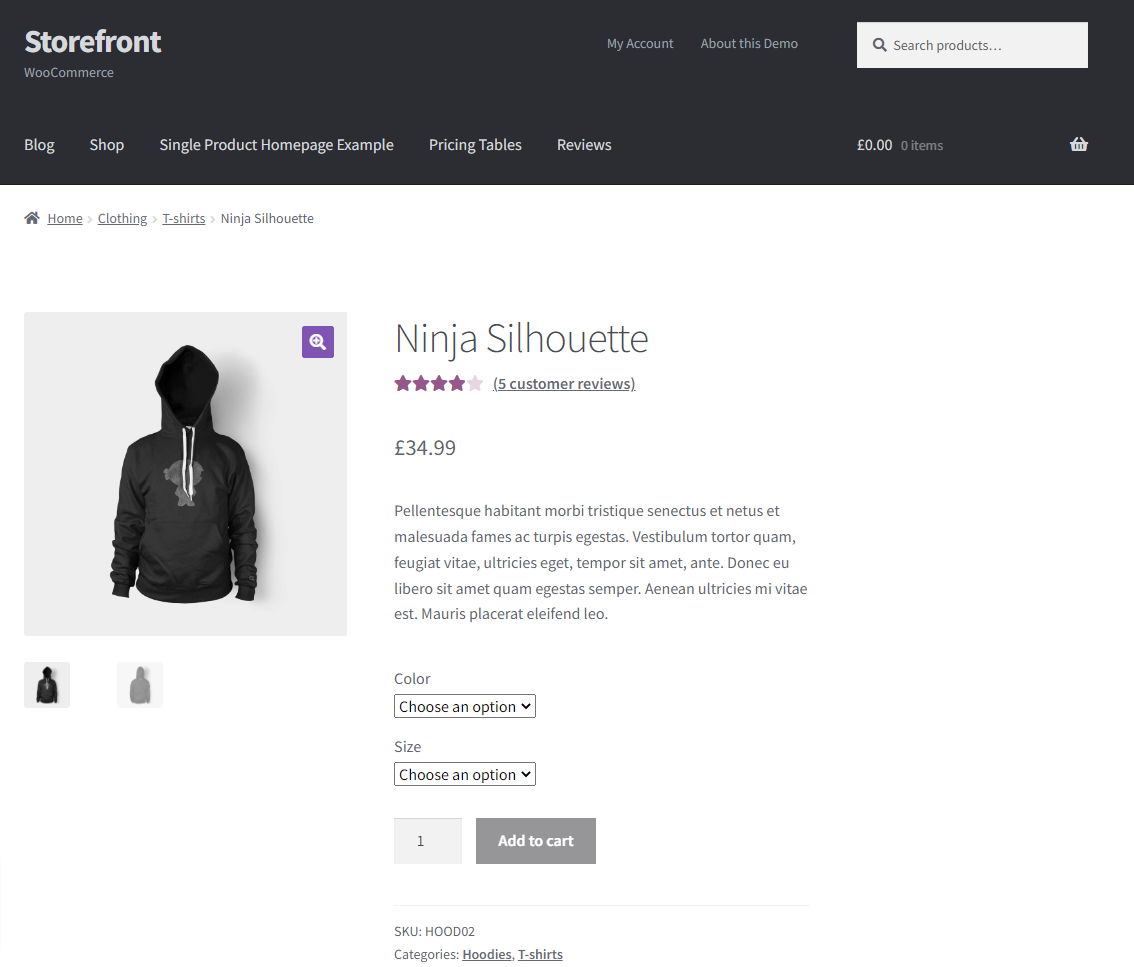Screen dimensions: 1134x967
Task: Click the home icon in the breadcrumb
Action: point(31,217)
